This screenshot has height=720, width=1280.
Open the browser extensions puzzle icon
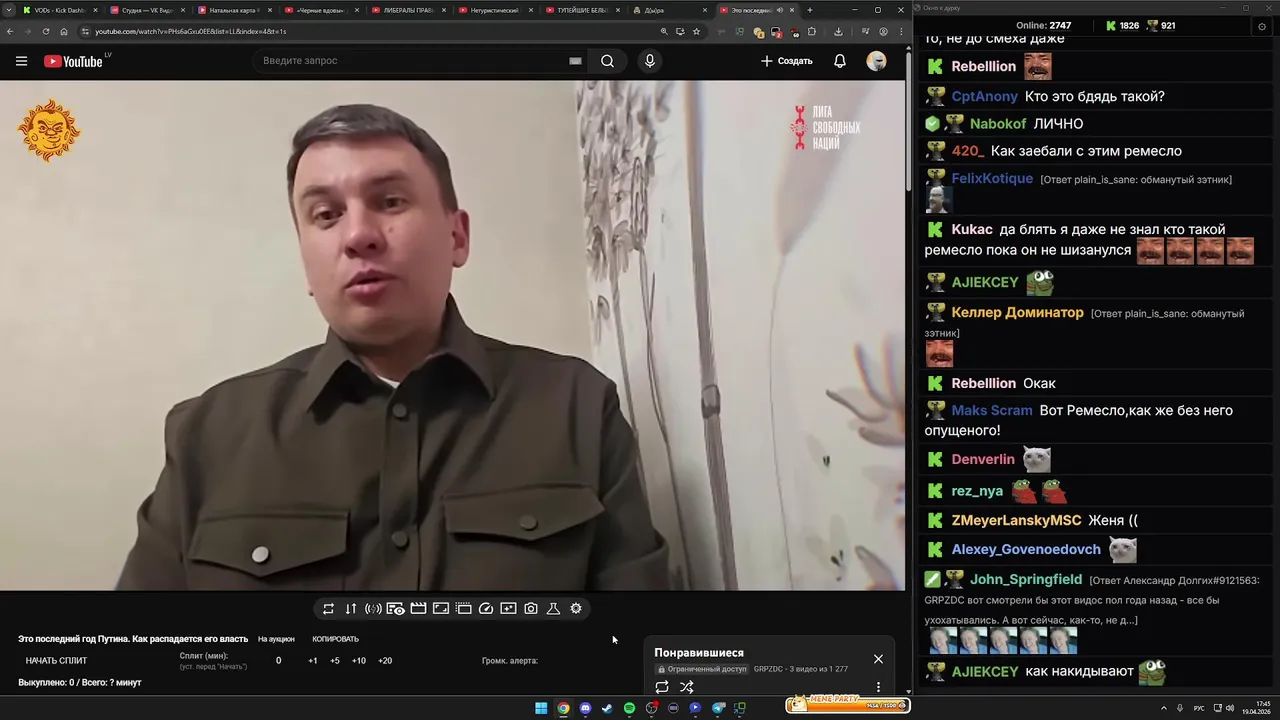pos(812,31)
